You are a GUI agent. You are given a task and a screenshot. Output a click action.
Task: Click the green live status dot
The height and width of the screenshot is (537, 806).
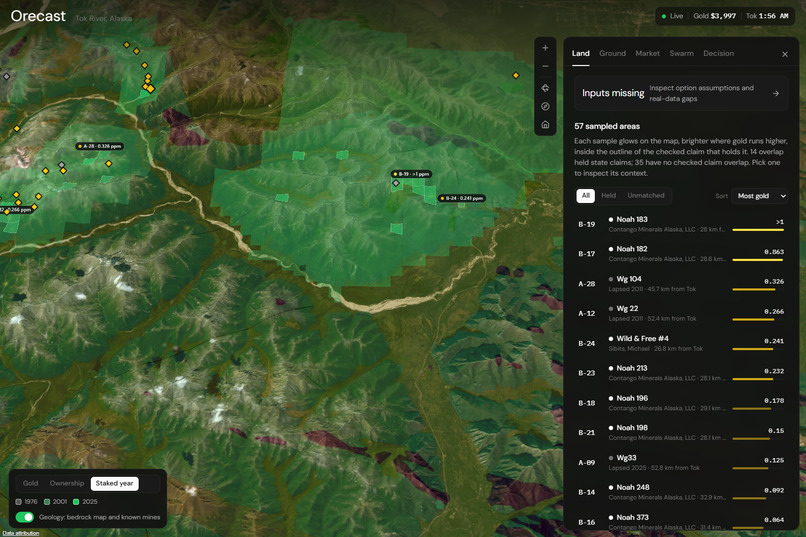pos(664,16)
